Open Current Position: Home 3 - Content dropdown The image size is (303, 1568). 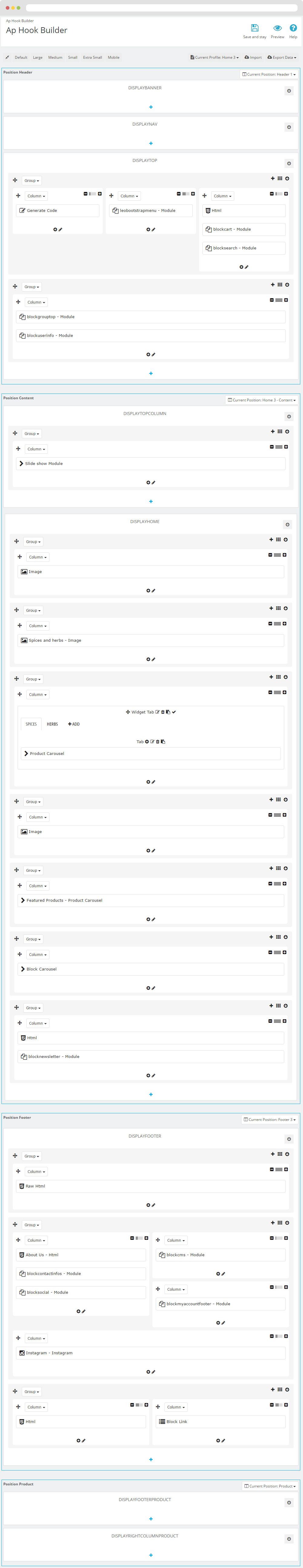pos(261,400)
